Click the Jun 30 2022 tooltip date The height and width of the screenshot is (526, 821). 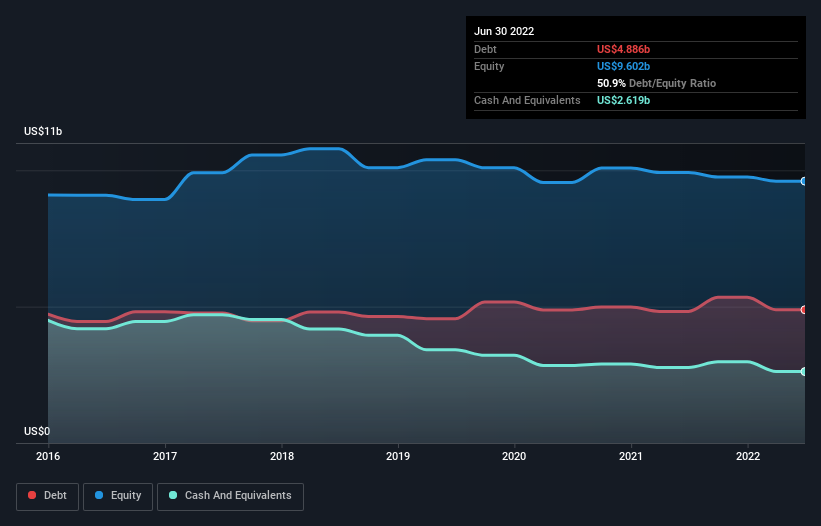point(504,31)
